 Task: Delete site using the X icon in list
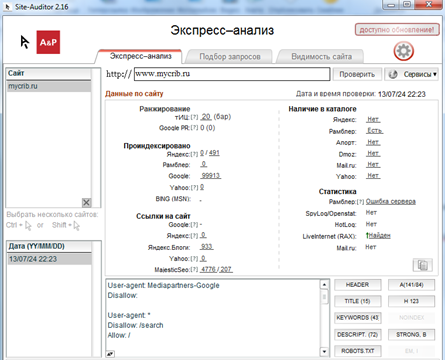[86, 202]
